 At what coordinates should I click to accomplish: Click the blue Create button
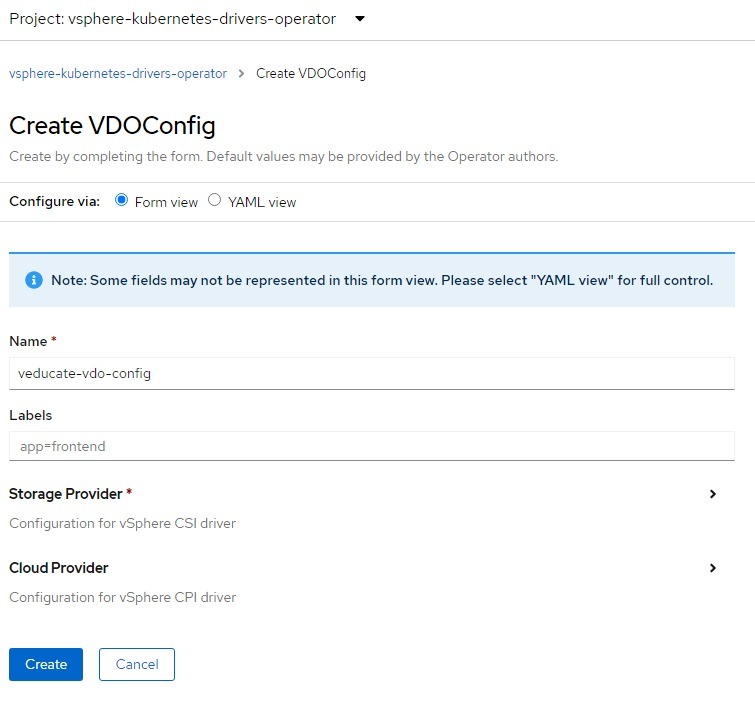pyautogui.click(x=46, y=664)
